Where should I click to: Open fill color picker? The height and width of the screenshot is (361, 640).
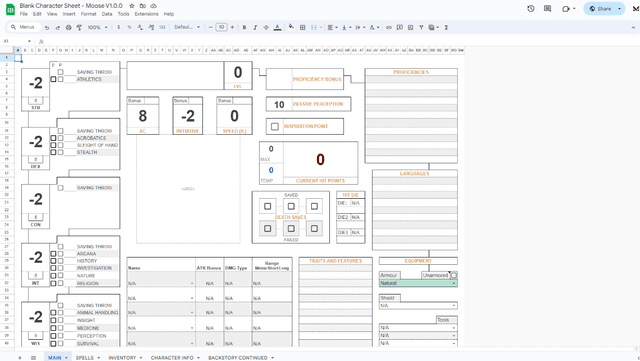click(x=291, y=27)
